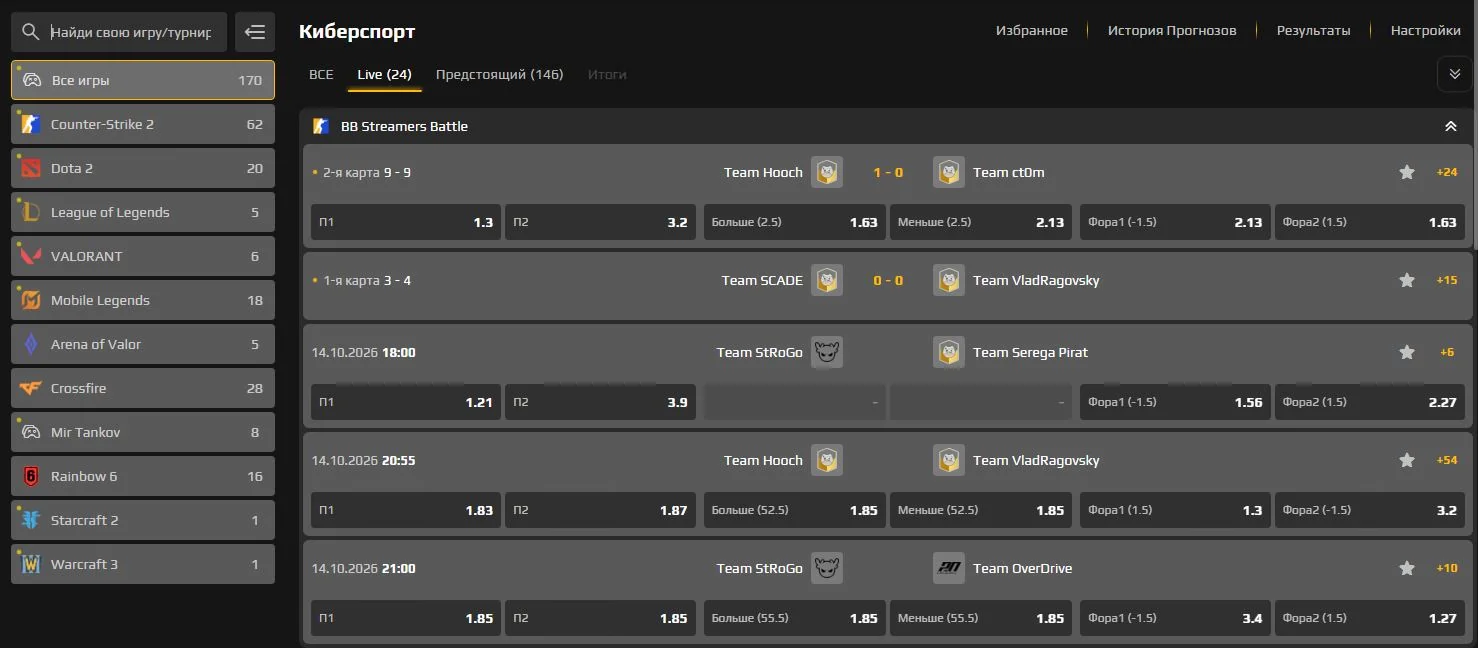1478x648 pixels.
Task: Star the Team SCADE vs VladRagovsky match
Action: tap(1407, 280)
